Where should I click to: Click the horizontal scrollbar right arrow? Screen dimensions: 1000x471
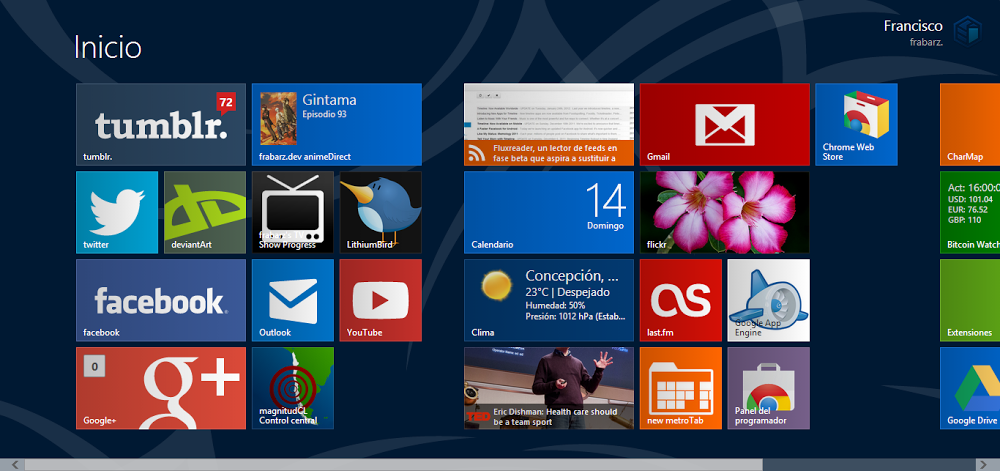coord(982,465)
